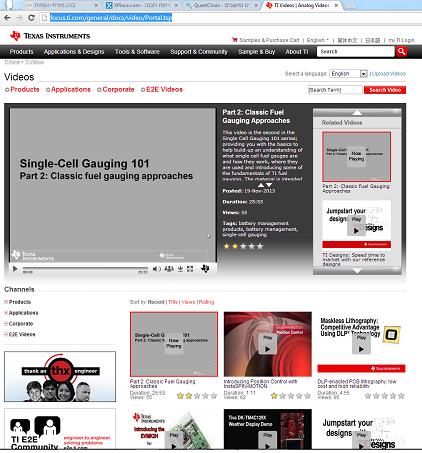
Task: Reload the page with browser refresh icon
Action: (x=31, y=18)
